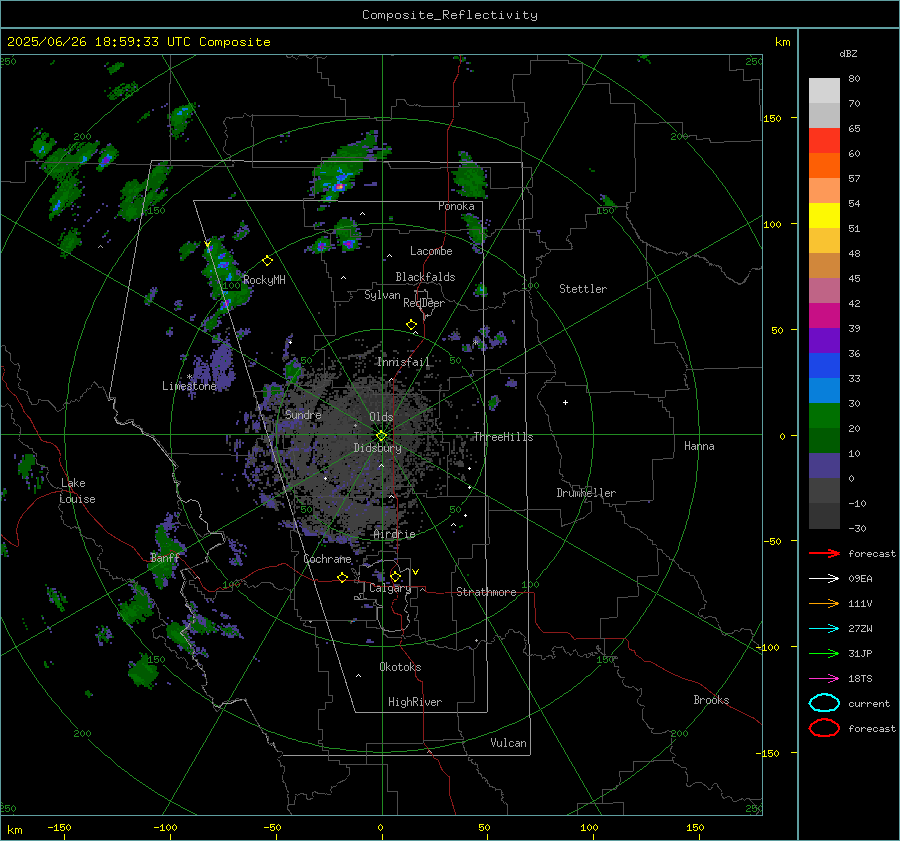The image size is (900, 841).
Task: Click the white plus marker west of Hanna
Action: 565,402
